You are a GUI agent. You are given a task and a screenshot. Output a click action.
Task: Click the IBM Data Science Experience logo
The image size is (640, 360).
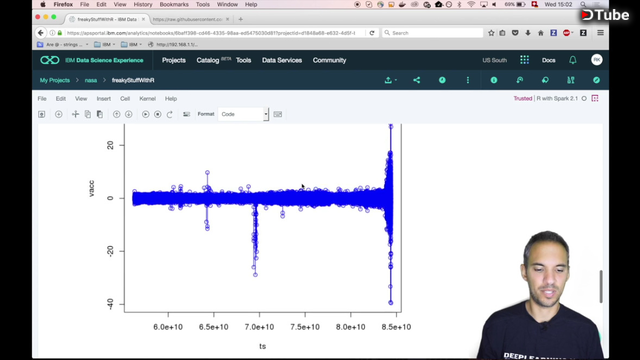point(92,60)
